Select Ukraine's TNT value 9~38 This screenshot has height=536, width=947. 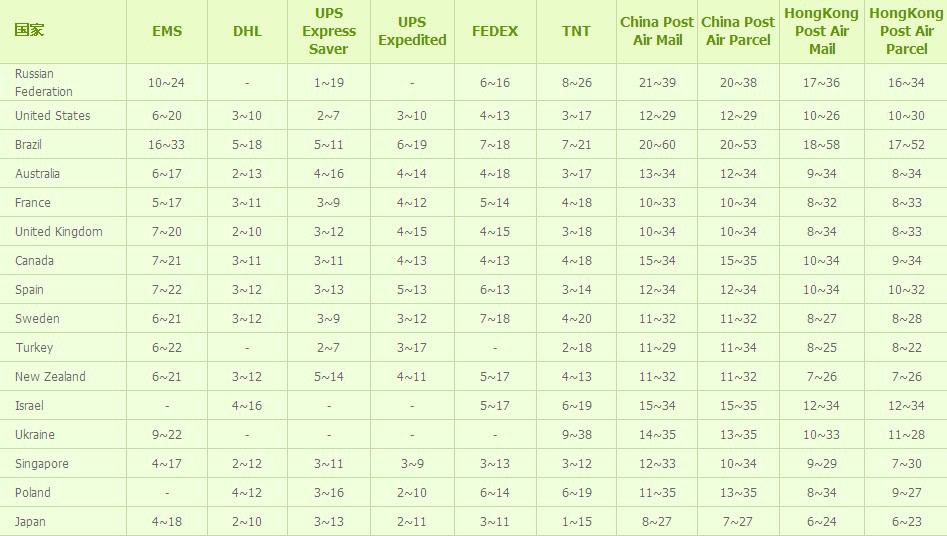576,435
